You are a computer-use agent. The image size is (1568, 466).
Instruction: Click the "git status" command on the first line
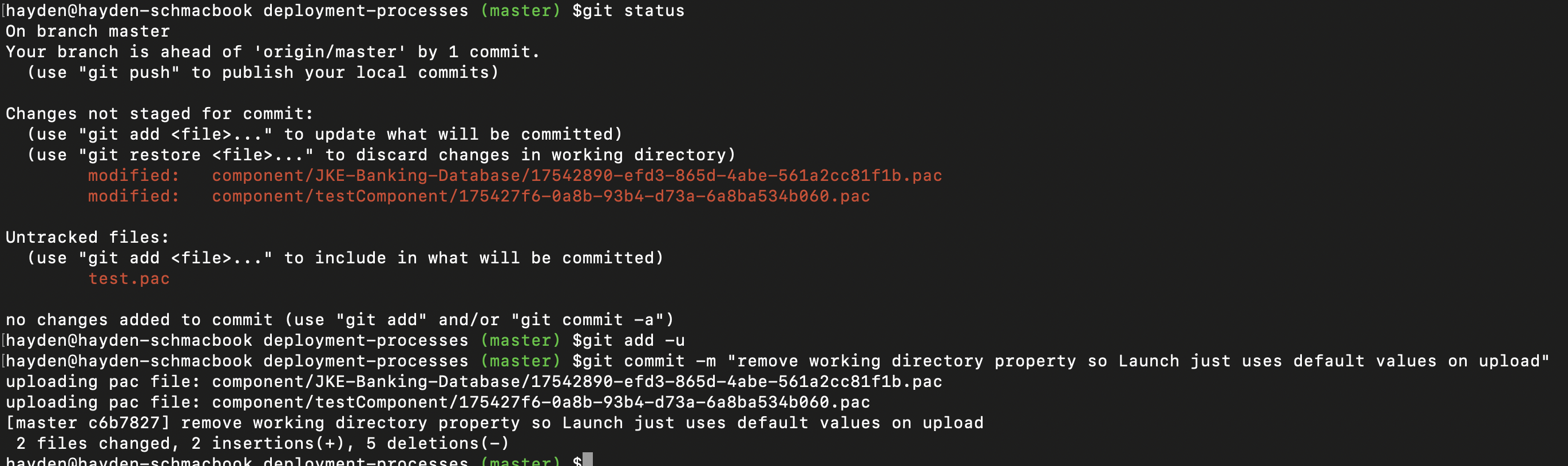[628, 10]
